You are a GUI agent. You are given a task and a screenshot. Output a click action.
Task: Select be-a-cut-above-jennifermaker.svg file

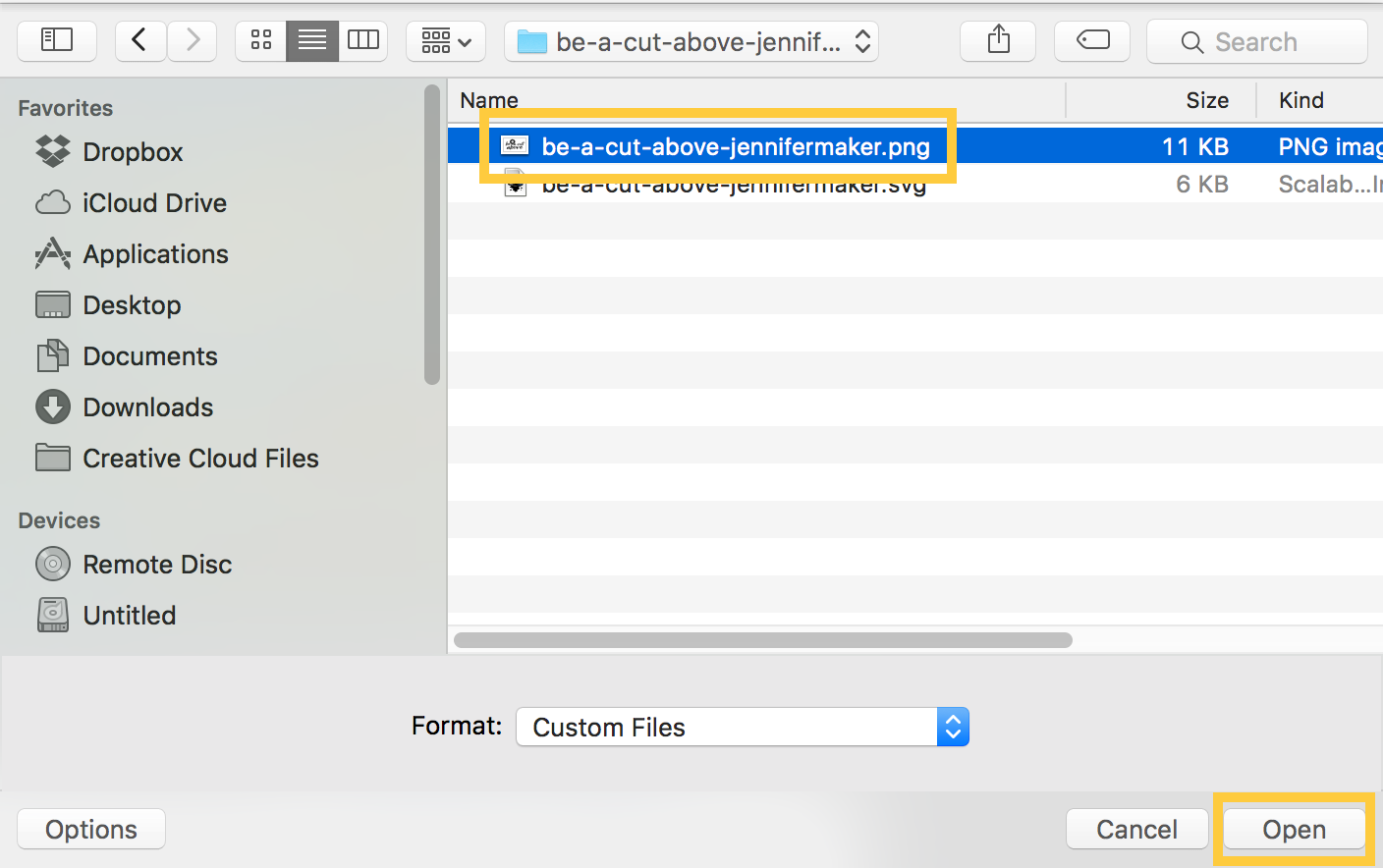point(915,184)
